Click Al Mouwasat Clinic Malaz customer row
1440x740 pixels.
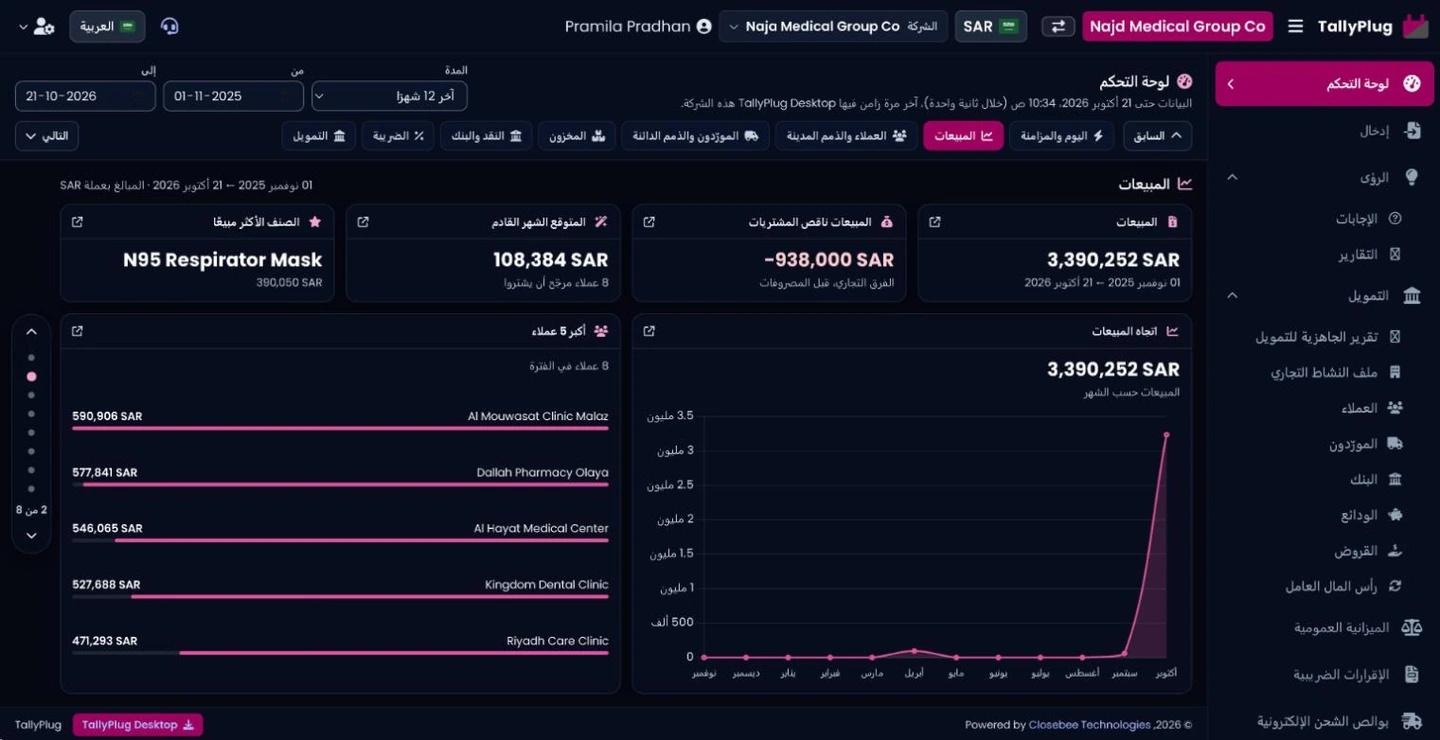click(340, 418)
